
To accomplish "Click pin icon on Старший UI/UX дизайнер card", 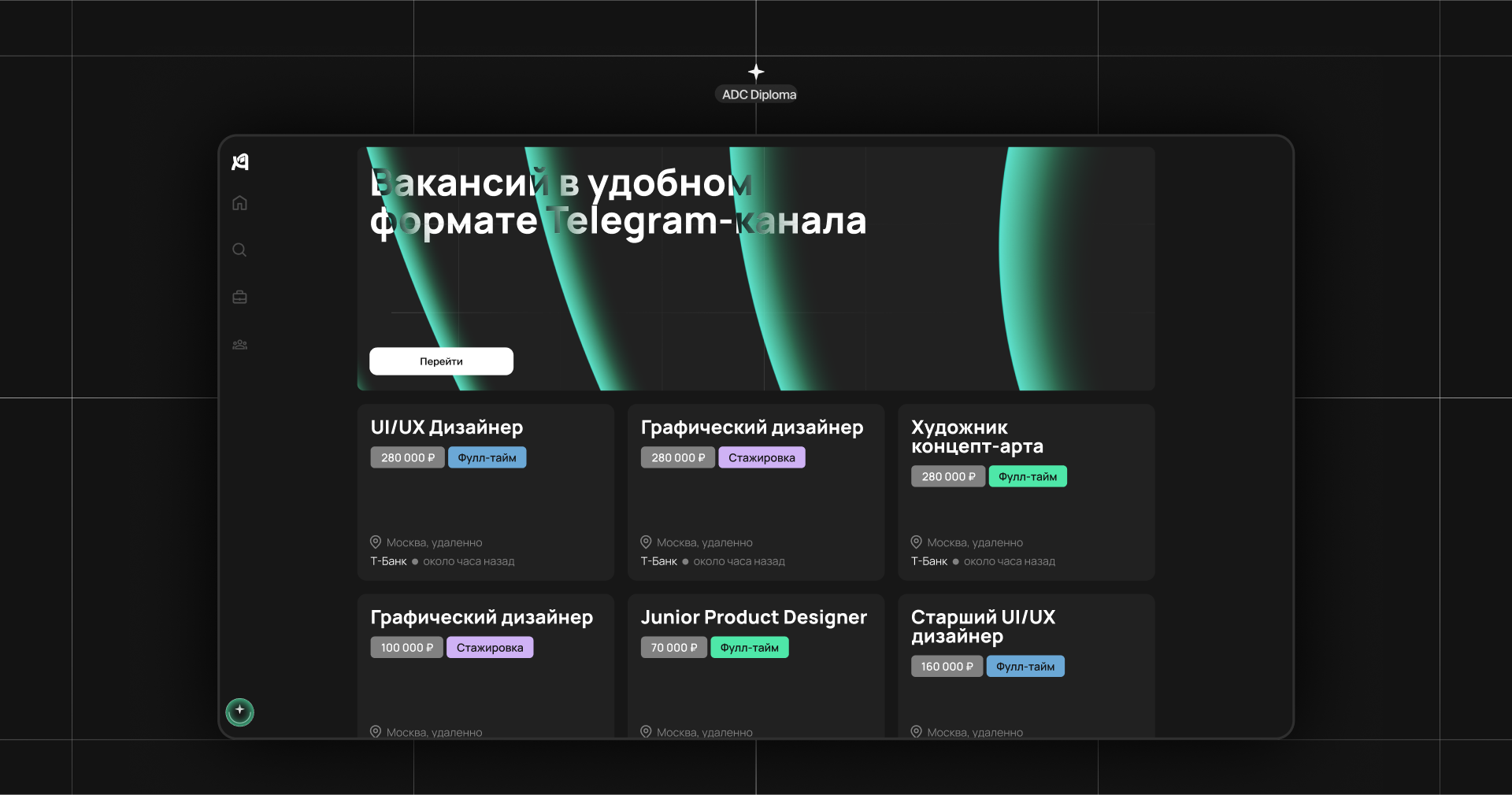I will pyautogui.click(x=916, y=731).
